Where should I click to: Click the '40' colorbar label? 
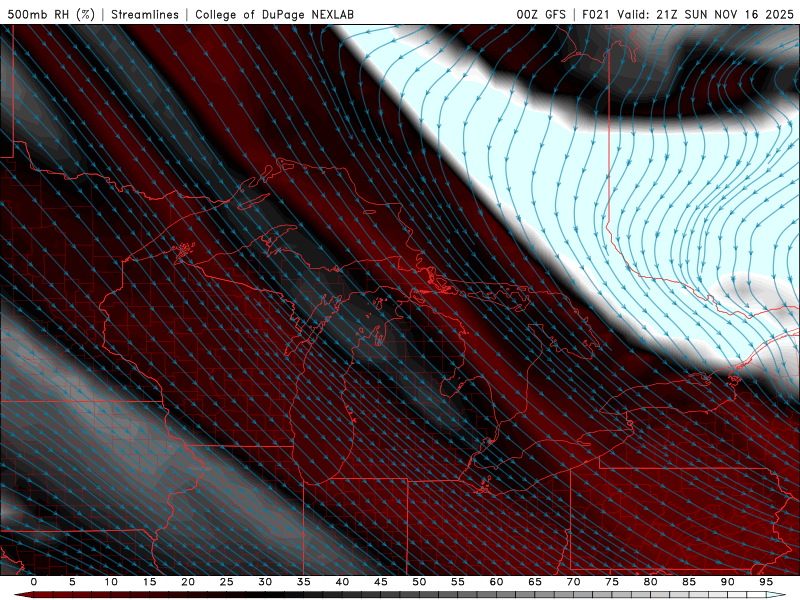pyautogui.click(x=342, y=582)
